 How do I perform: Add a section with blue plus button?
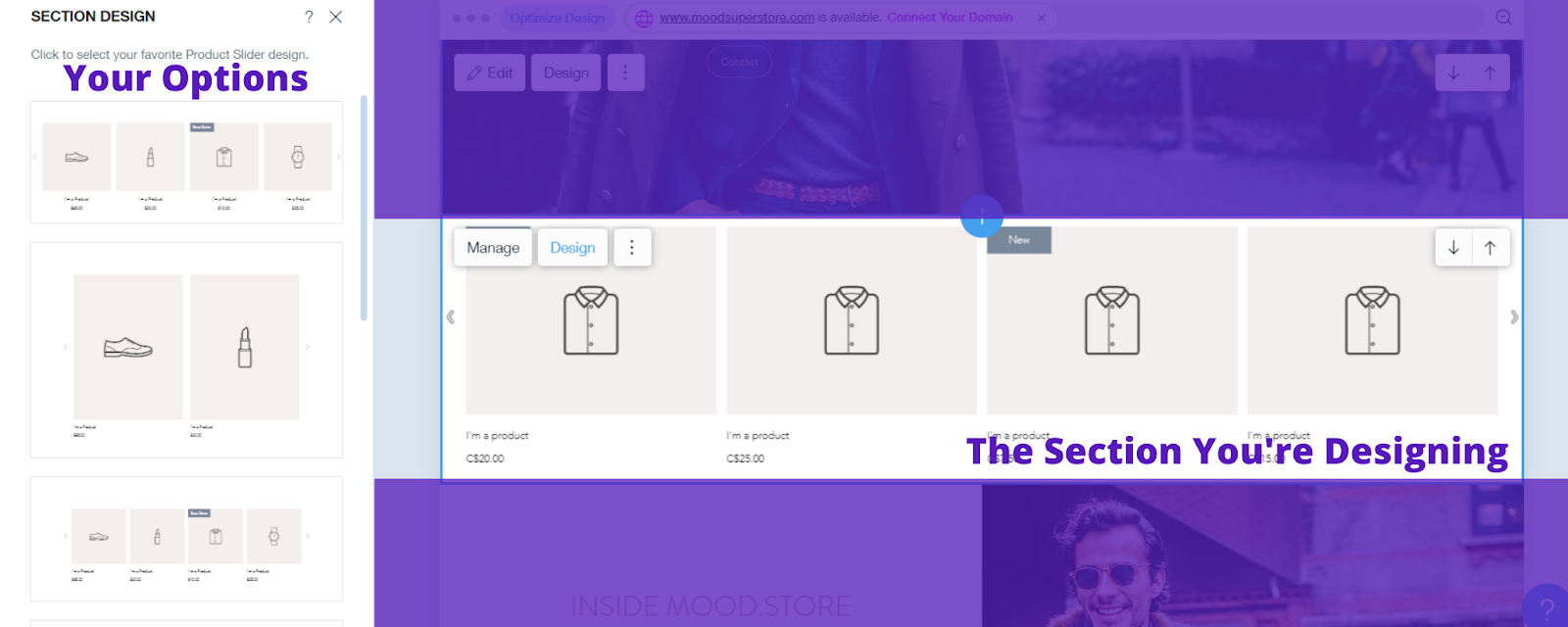tap(981, 217)
